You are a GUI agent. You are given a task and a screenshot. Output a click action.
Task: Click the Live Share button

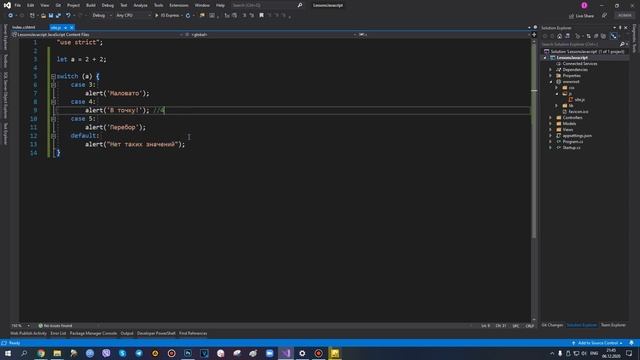click(582, 16)
